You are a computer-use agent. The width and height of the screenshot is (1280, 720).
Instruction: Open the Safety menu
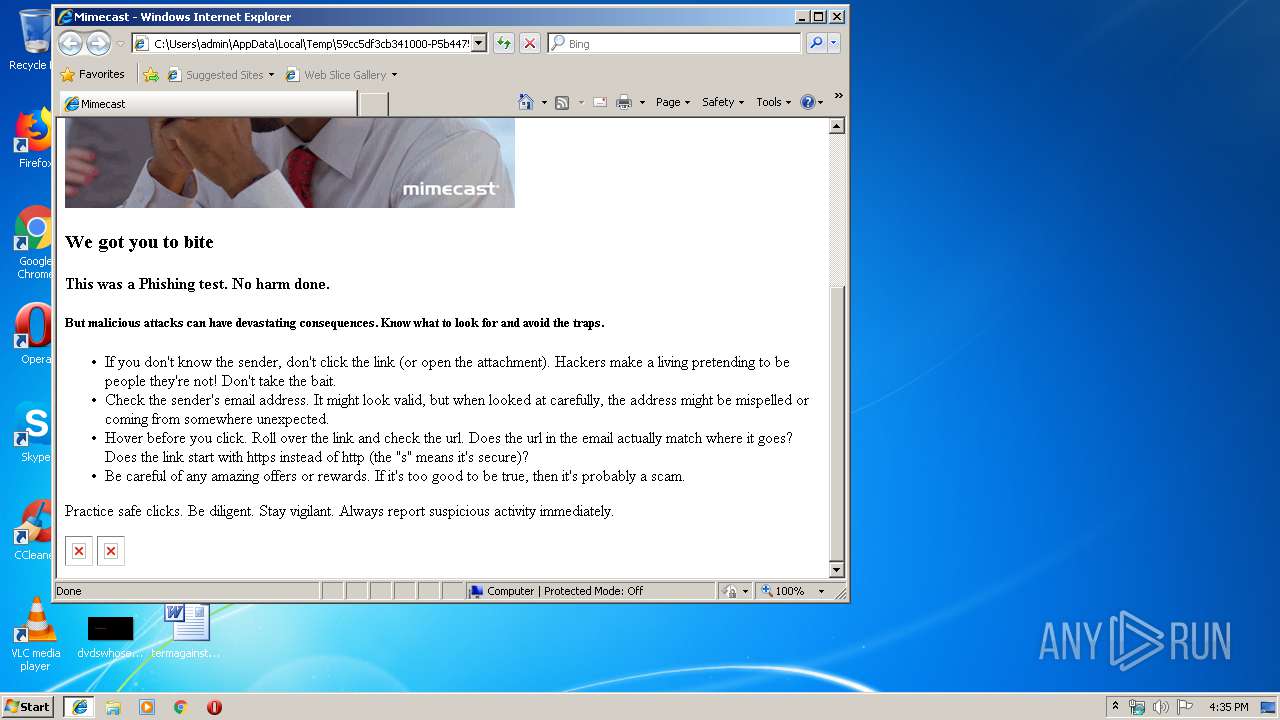pos(723,102)
